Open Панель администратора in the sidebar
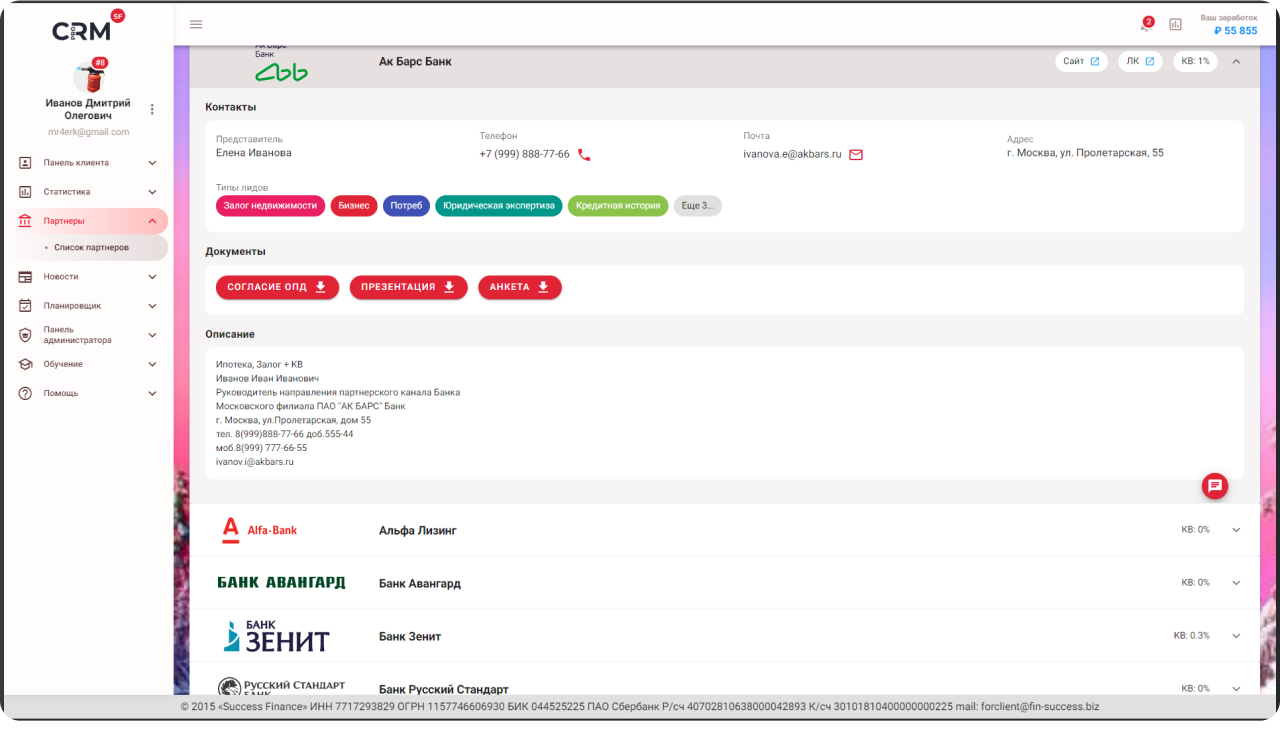The image size is (1280, 745). coord(88,335)
